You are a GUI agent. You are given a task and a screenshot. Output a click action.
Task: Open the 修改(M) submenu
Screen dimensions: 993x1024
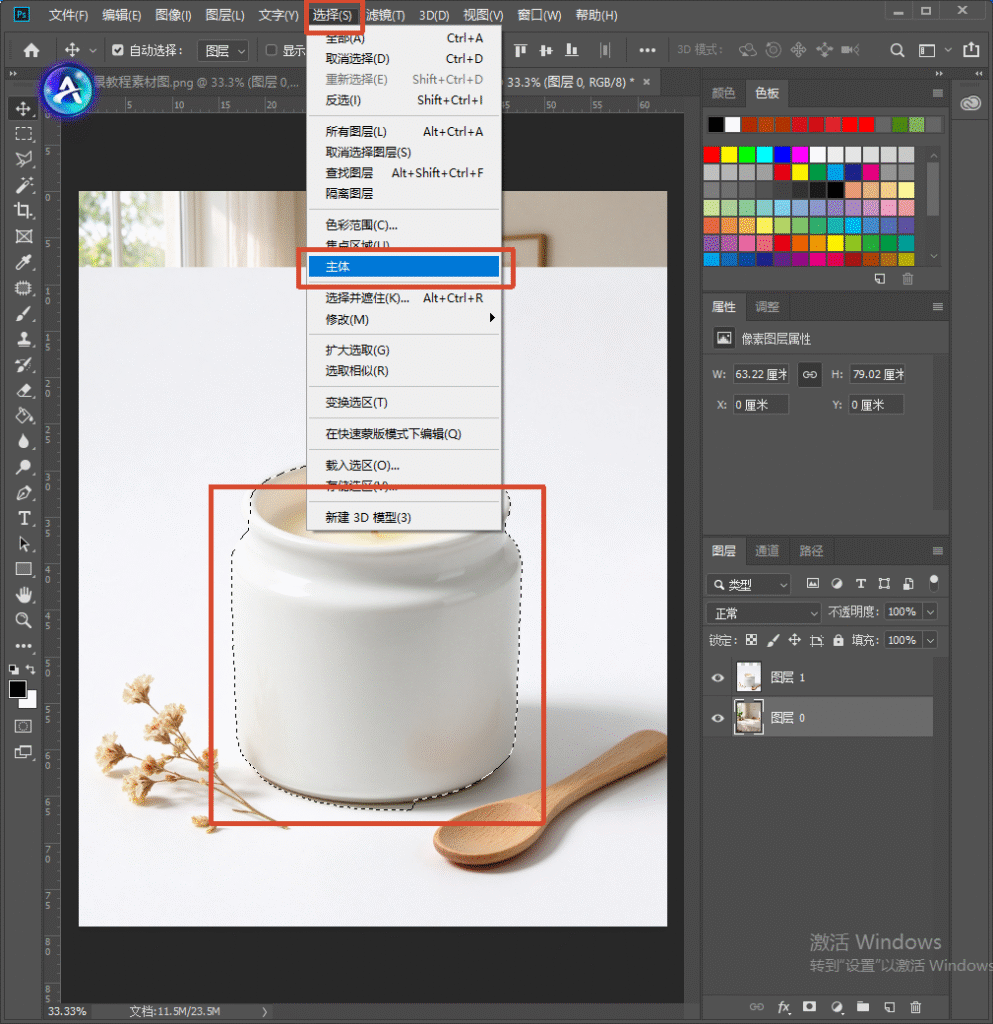pyautogui.click(x=404, y=319)
